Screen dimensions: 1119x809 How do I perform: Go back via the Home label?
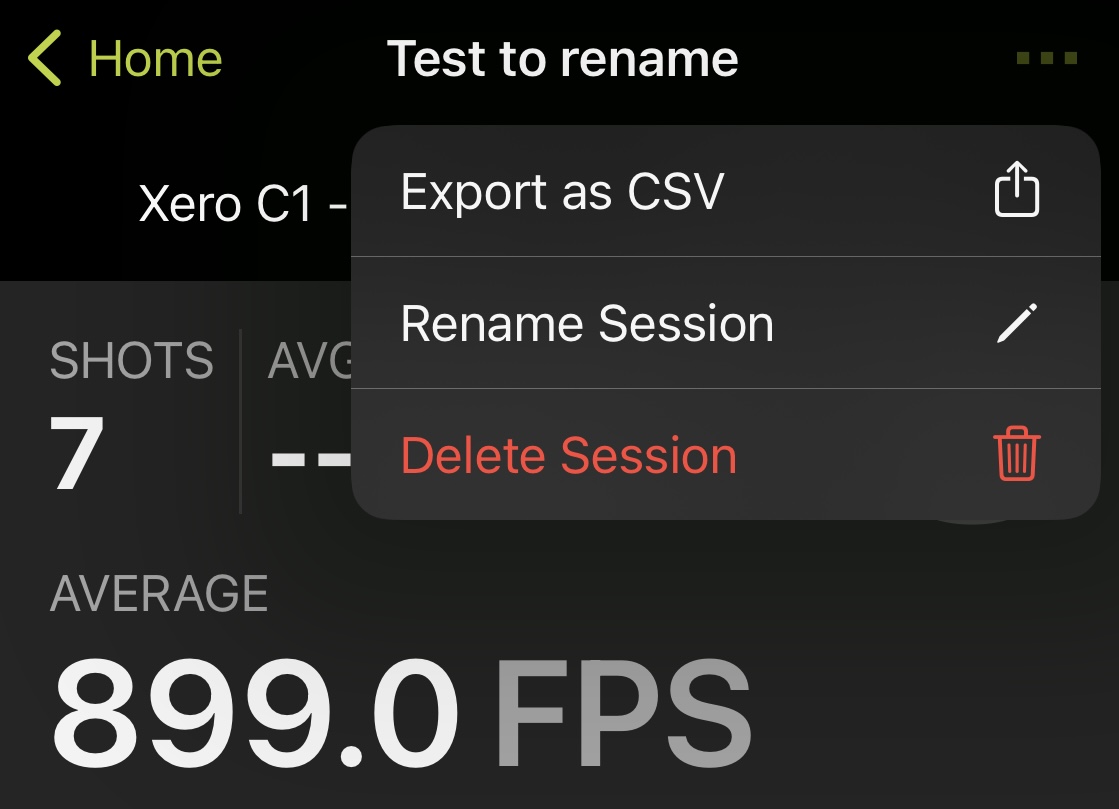pos(156,58)
